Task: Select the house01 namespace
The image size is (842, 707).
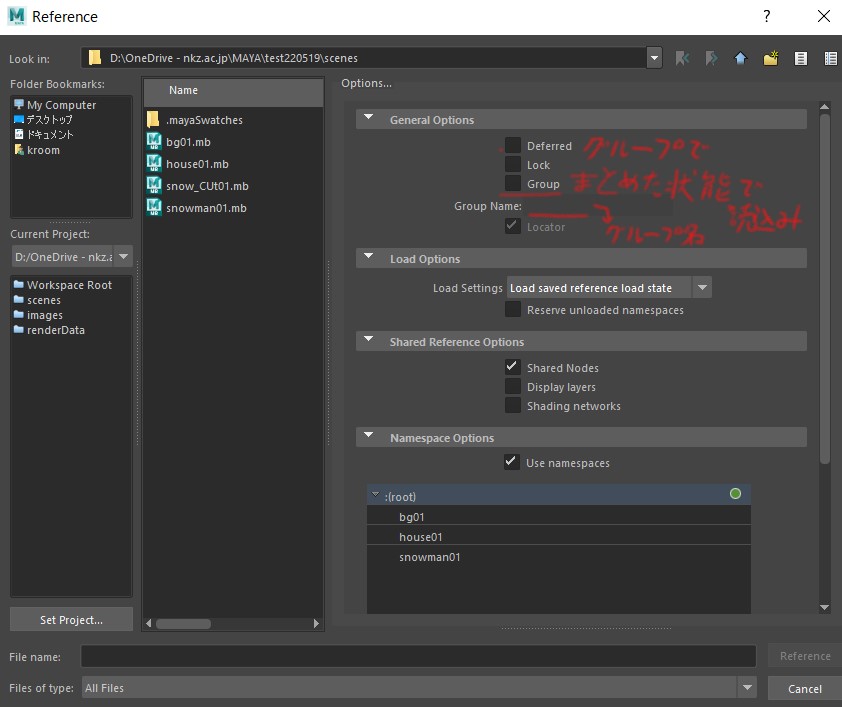Action: click(558, 537)
